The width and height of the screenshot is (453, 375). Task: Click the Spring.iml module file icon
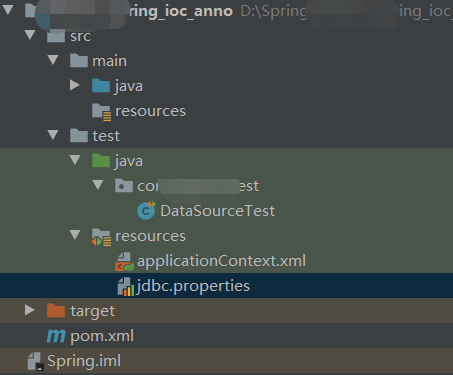pos(35,362)
